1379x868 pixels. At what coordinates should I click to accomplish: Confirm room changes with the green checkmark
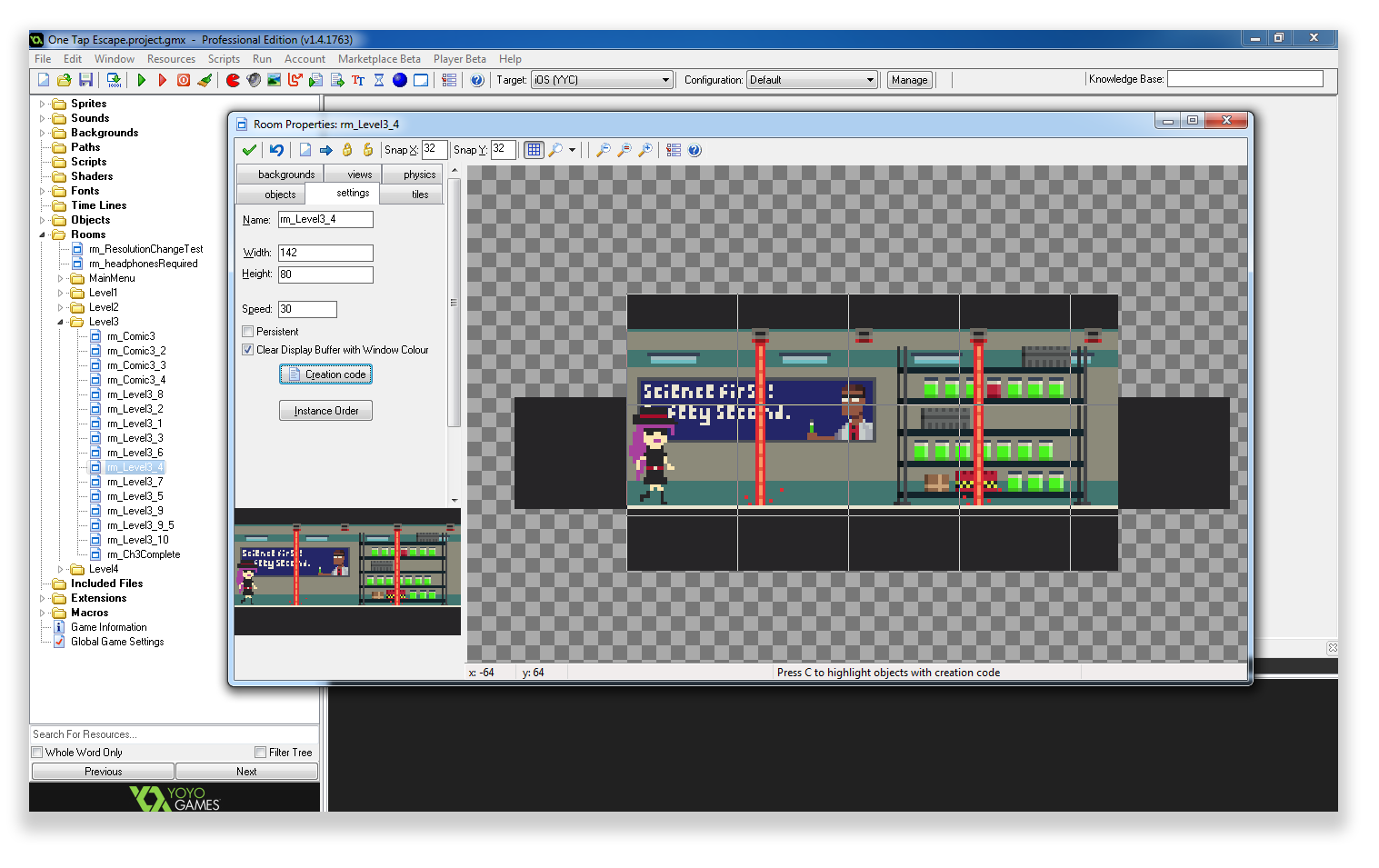click(249, 150)
